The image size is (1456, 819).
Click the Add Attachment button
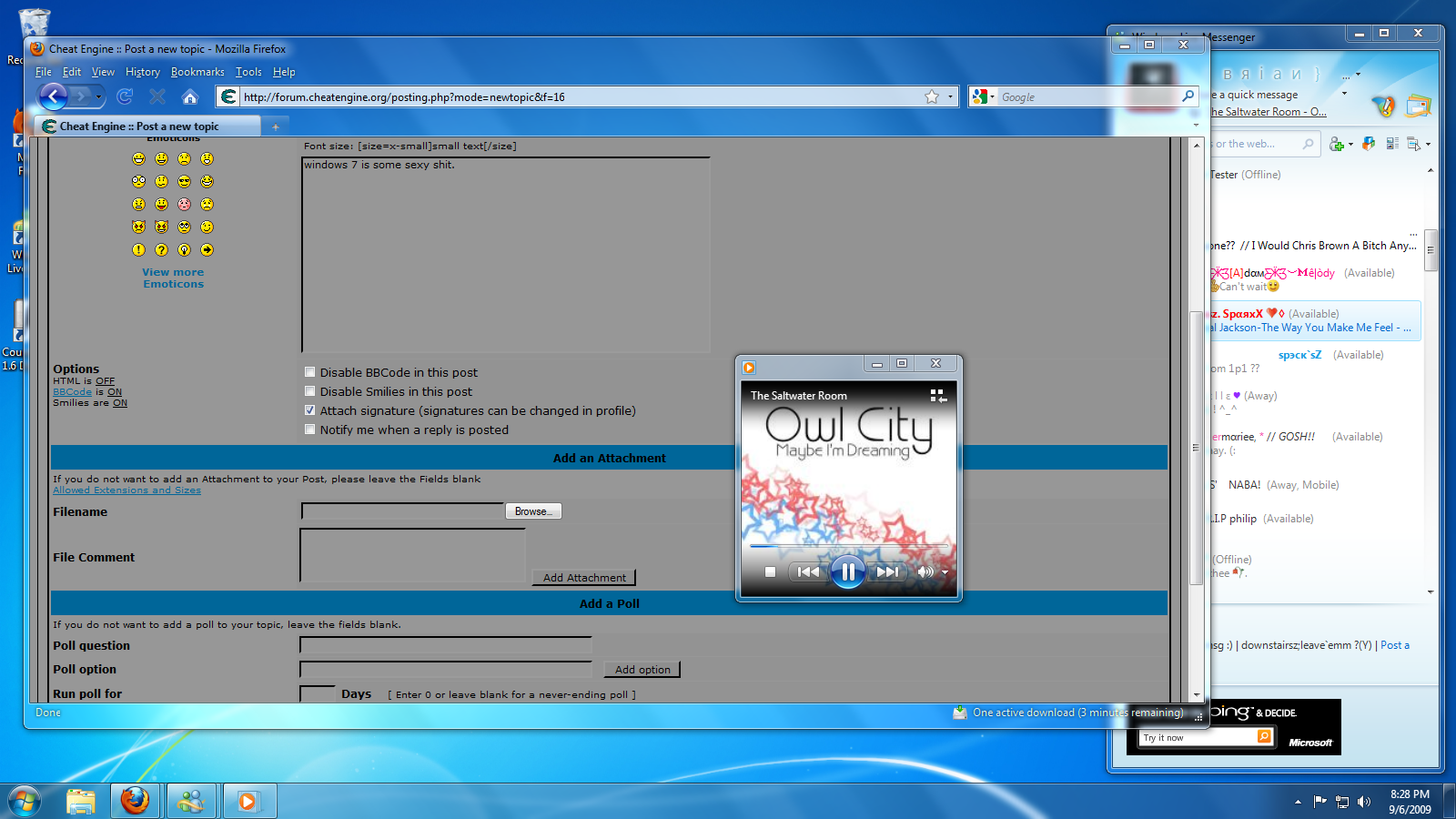[584, 578]
